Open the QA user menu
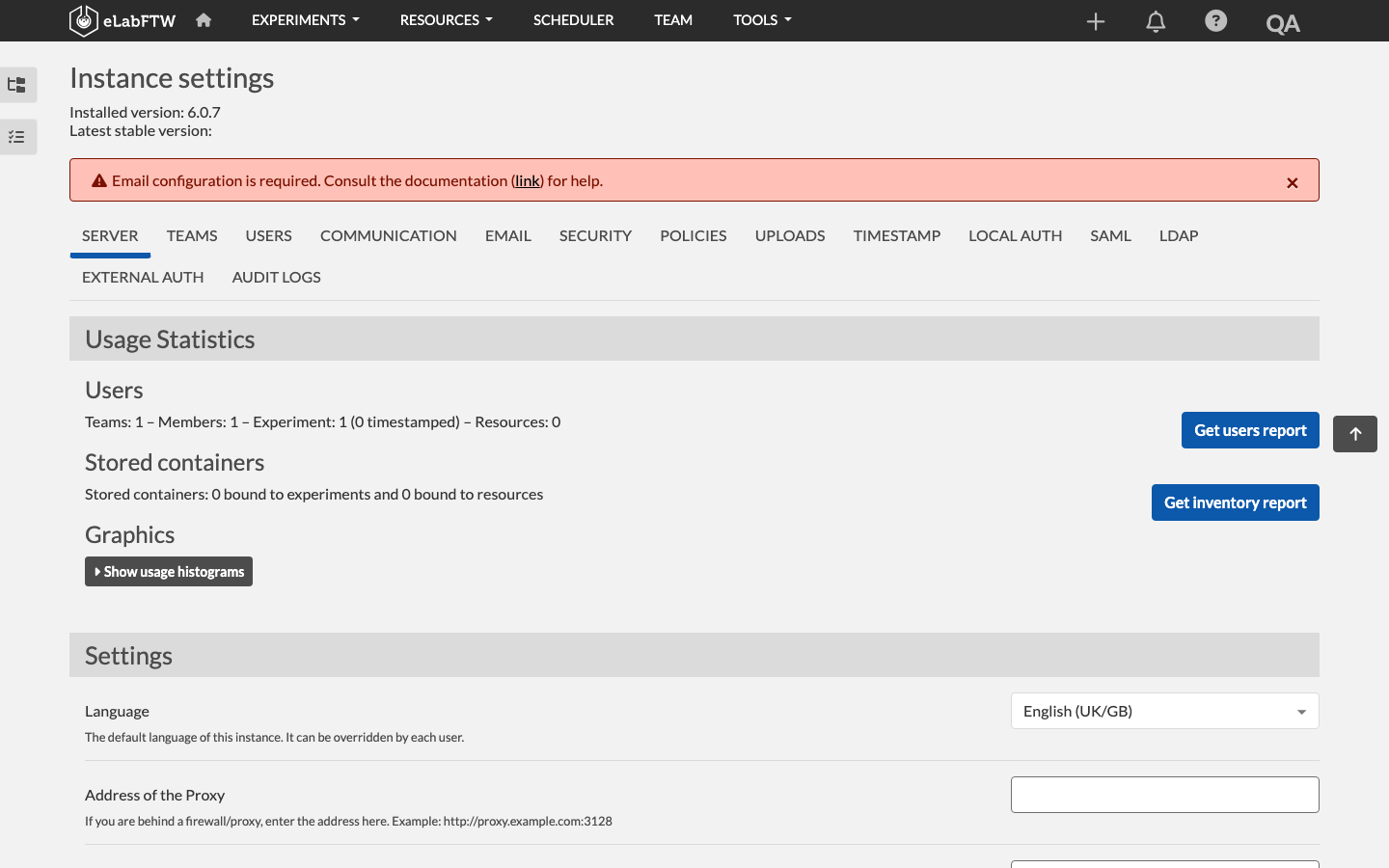Image resolution: width=1389 pixels, height=868 pixels. (1283, 23)
